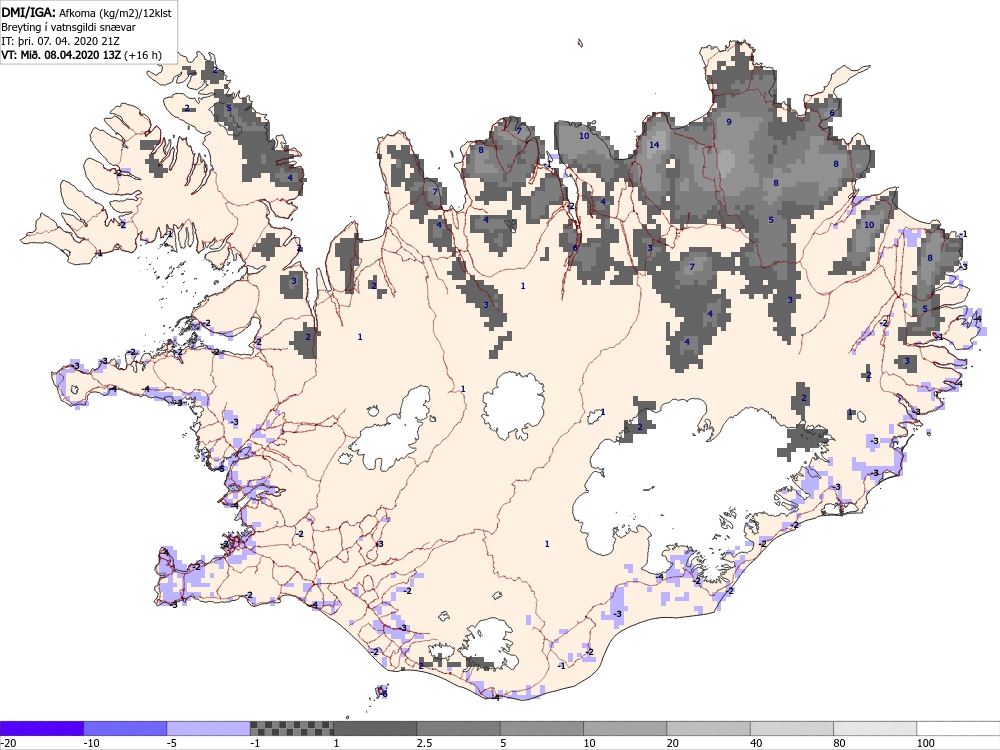Click the '2.5' legend scale label
This screenshot has width=1000, height=750.
(x=424, y=743)
